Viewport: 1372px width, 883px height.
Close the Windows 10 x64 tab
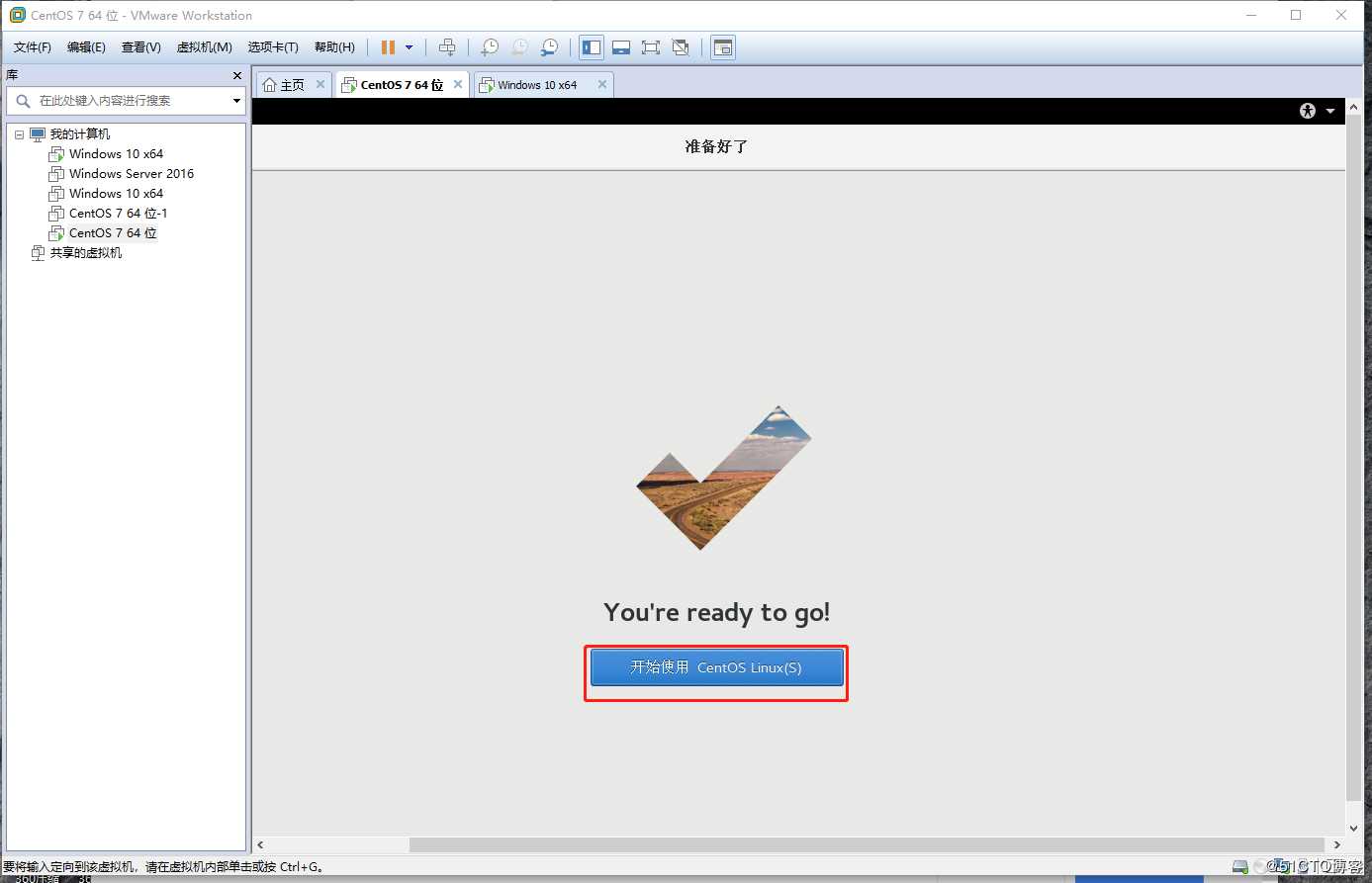(x=602, y=85)
